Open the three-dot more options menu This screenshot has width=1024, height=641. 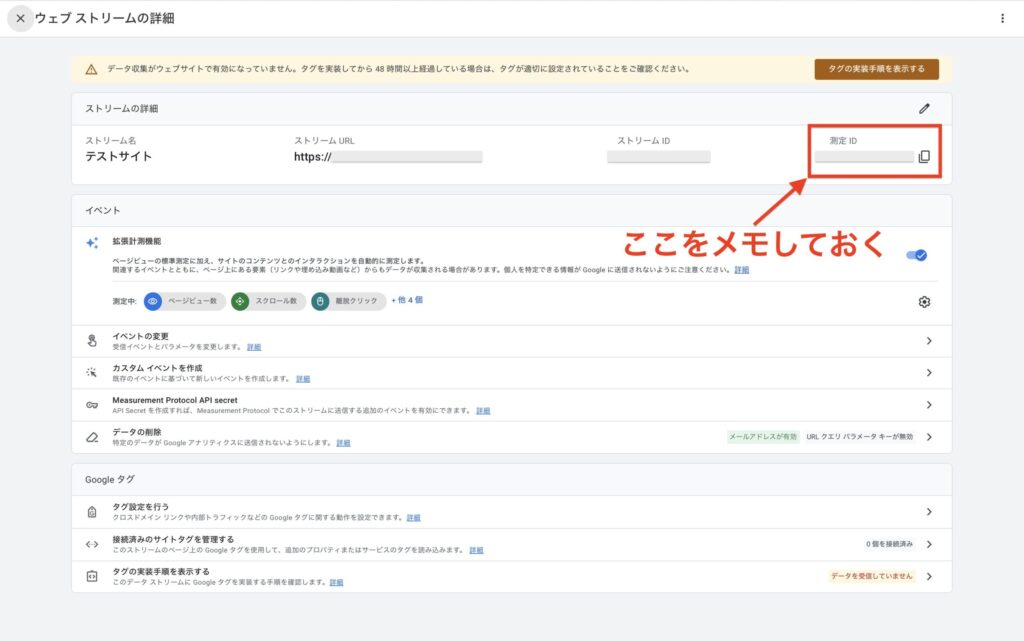(x=1003, y=18)
